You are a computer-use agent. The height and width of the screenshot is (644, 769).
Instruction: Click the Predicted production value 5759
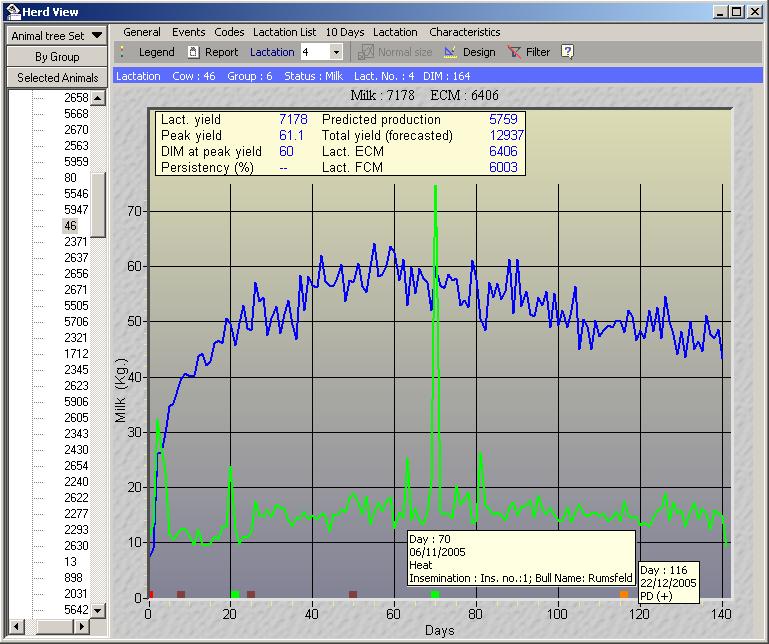click(x=503, y=119)
